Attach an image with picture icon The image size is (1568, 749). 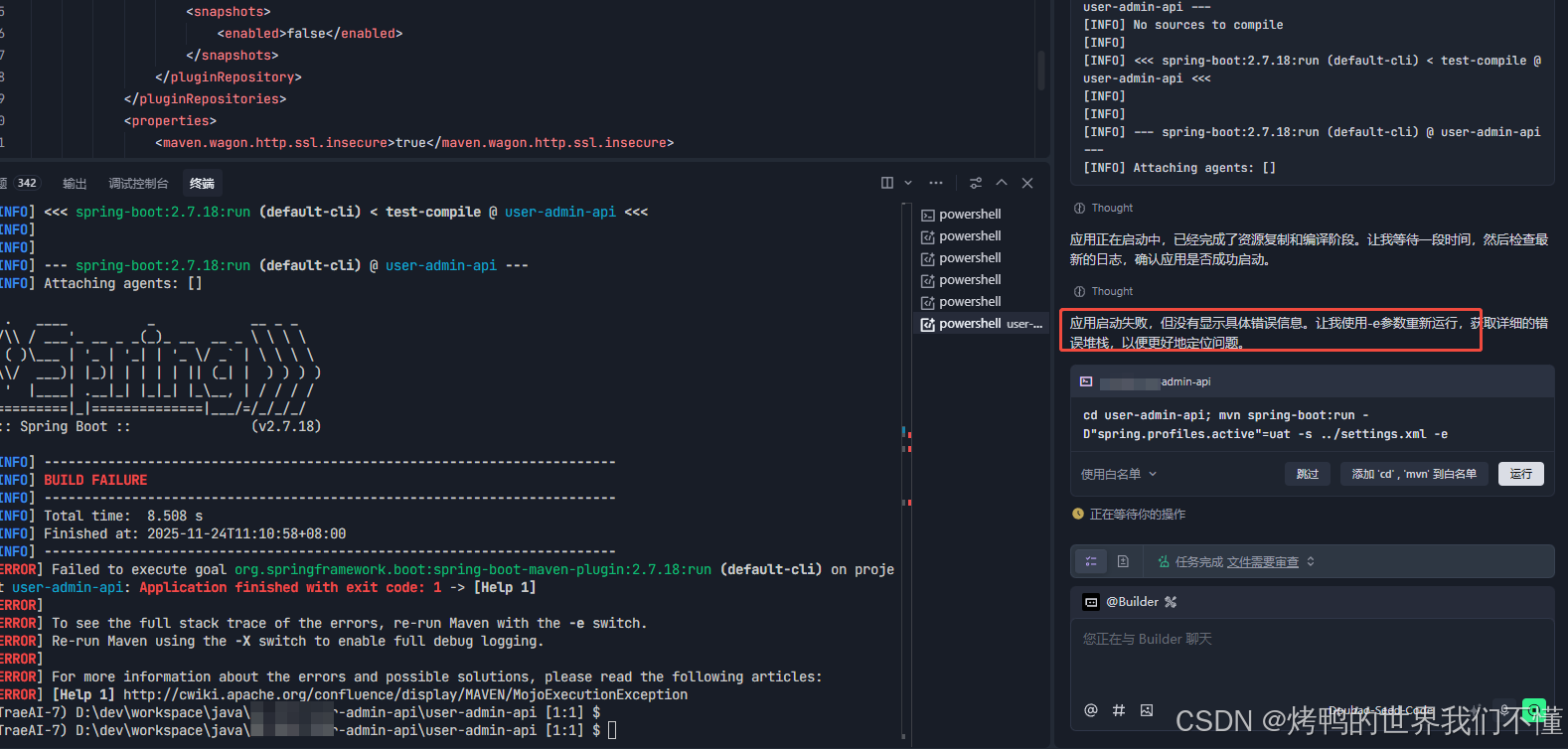pyautogui.click(x=1147, y=710)
